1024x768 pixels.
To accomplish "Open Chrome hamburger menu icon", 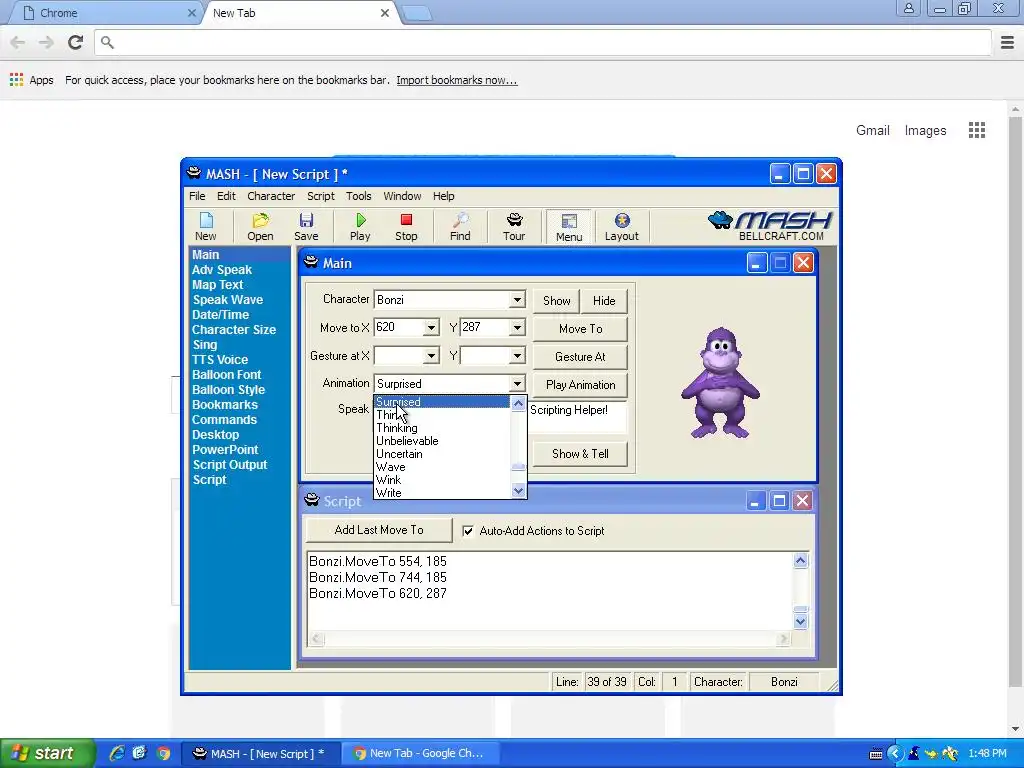I will pos(1007,42).
